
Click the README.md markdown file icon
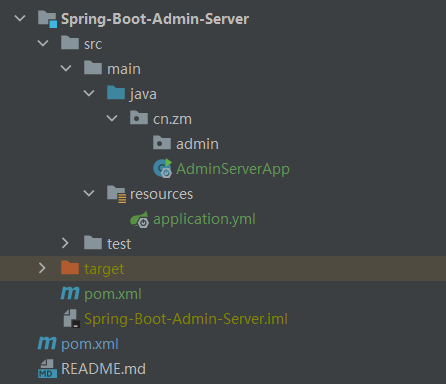(x=47, y=369)
